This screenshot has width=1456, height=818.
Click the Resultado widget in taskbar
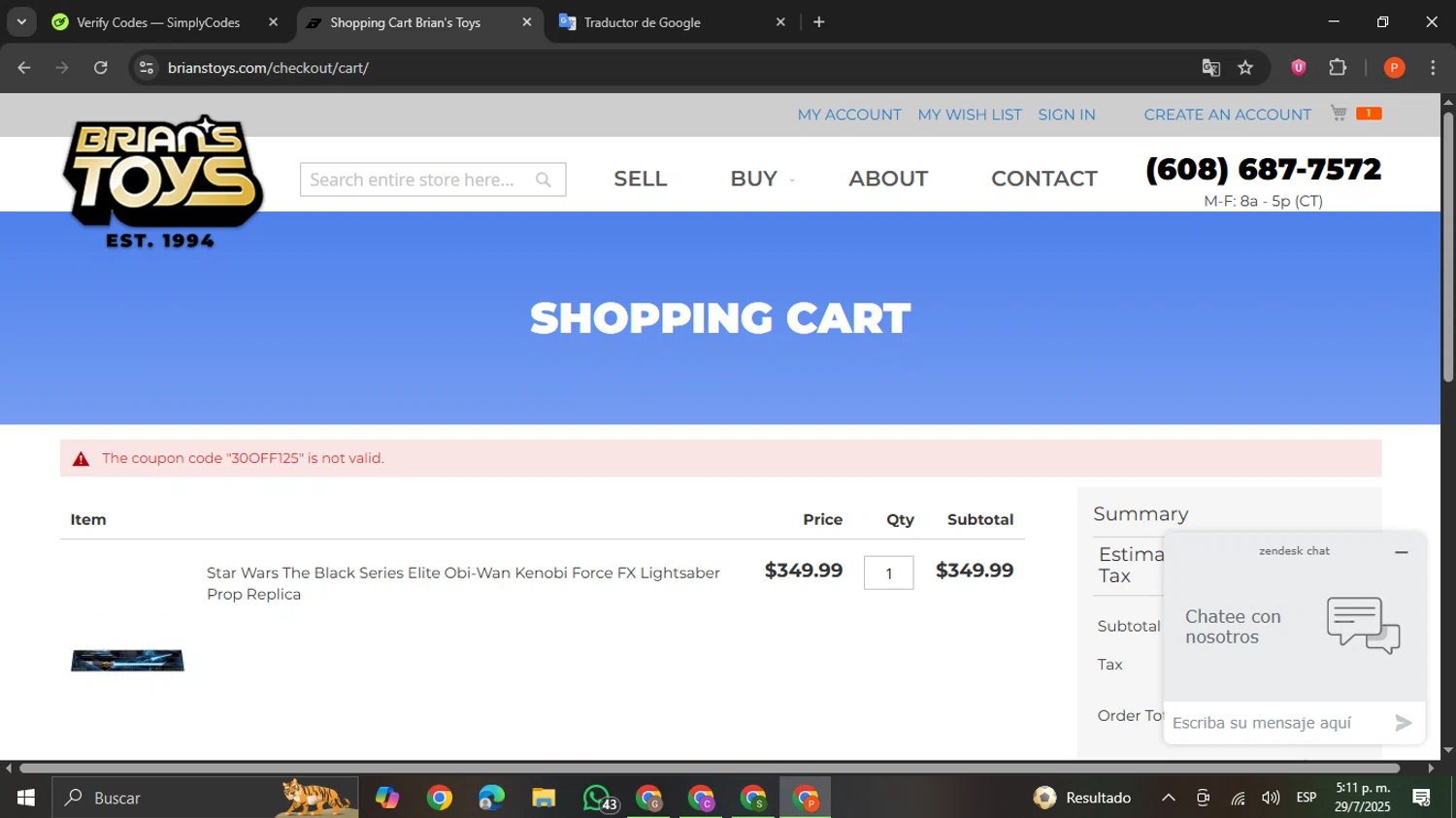point(1083,798)
